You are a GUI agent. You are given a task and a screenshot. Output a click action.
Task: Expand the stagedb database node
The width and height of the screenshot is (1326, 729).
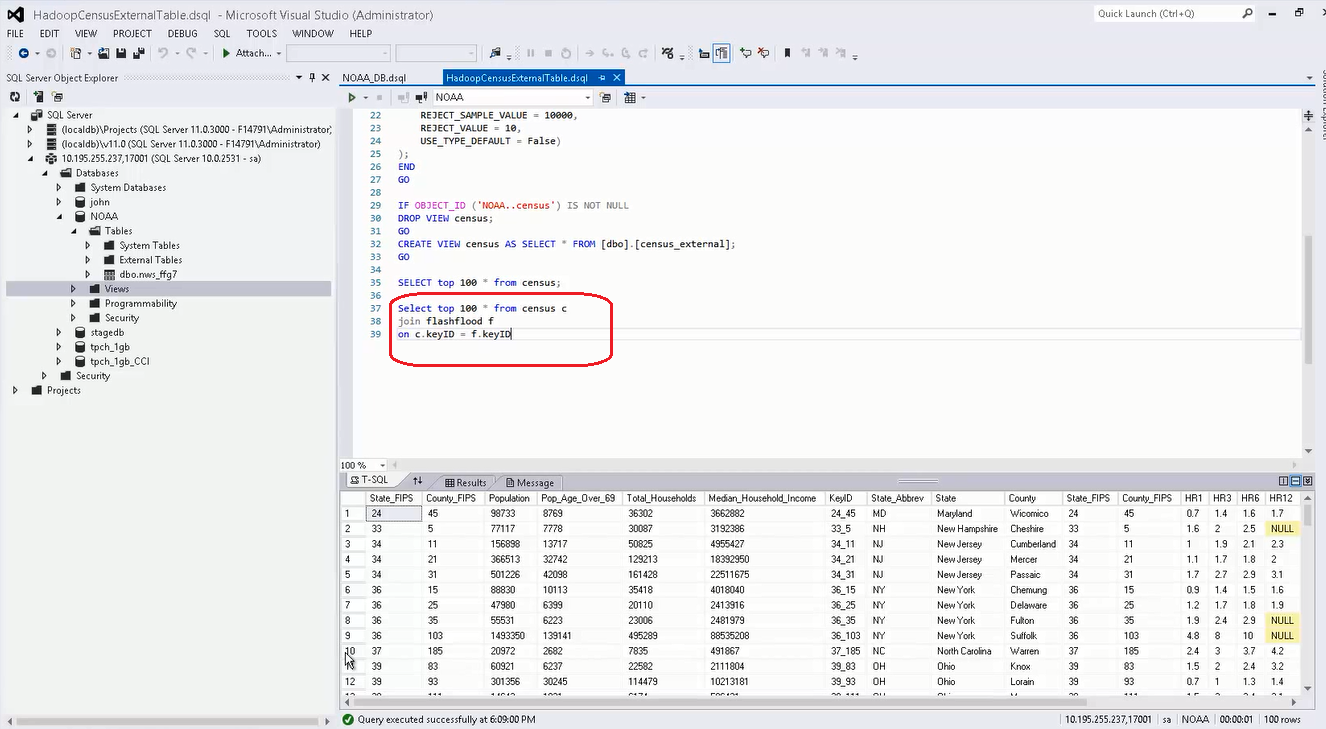click(59, 332)
